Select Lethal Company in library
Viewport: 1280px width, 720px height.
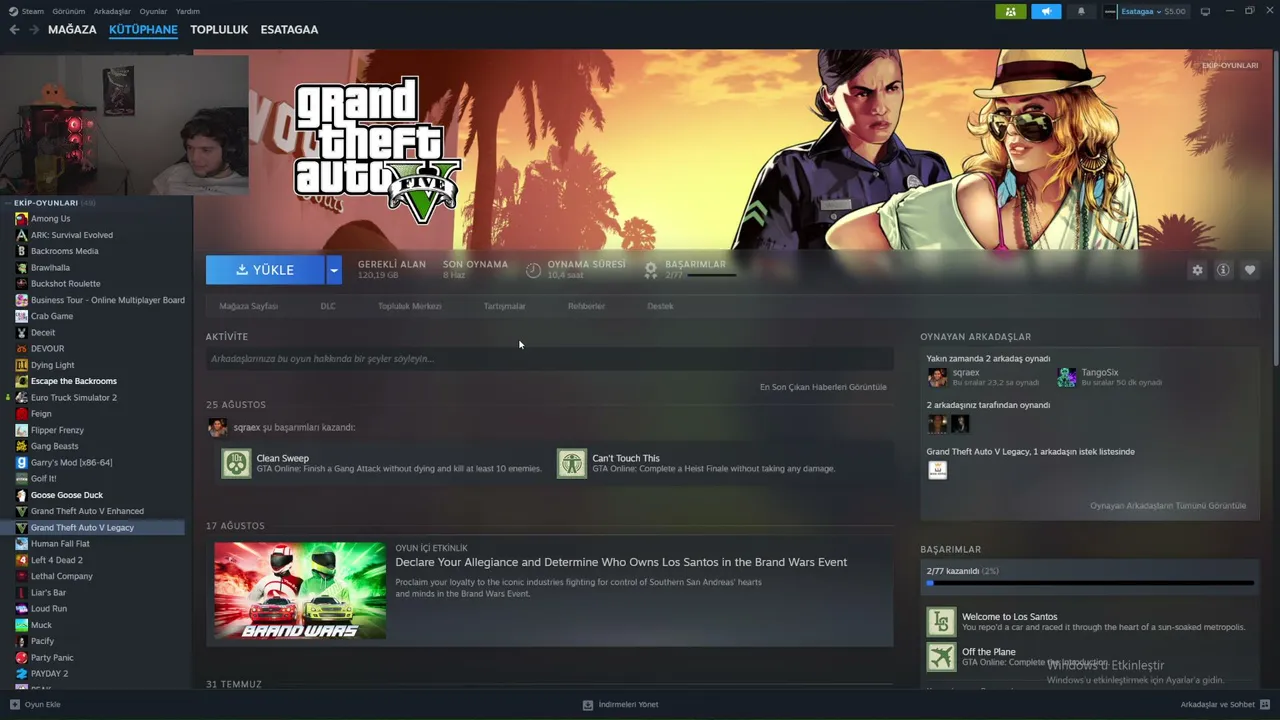61,577
